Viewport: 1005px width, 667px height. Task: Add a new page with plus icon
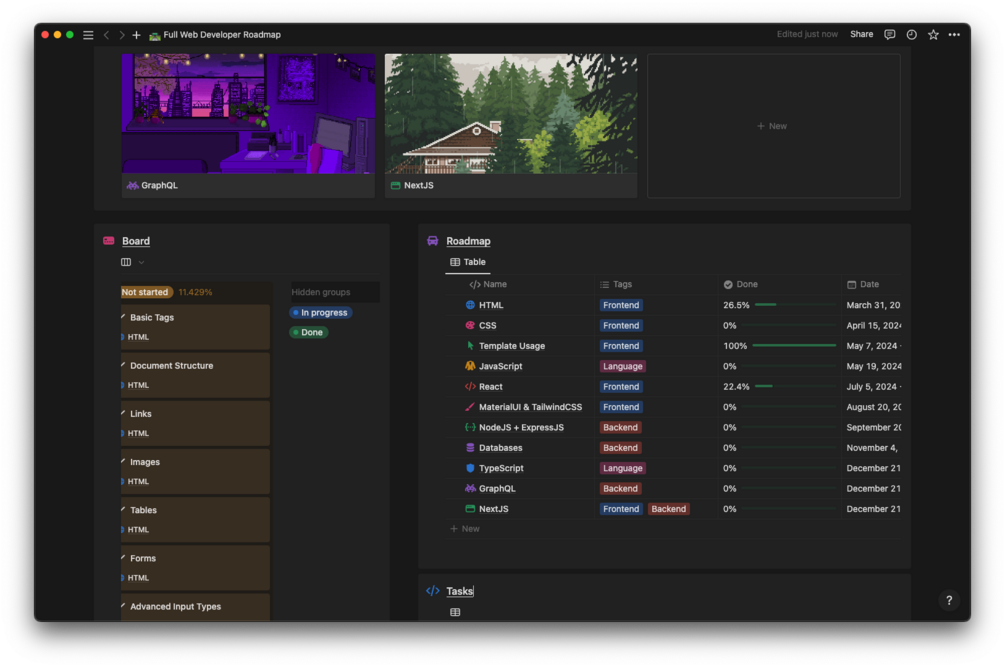point(137,35)
